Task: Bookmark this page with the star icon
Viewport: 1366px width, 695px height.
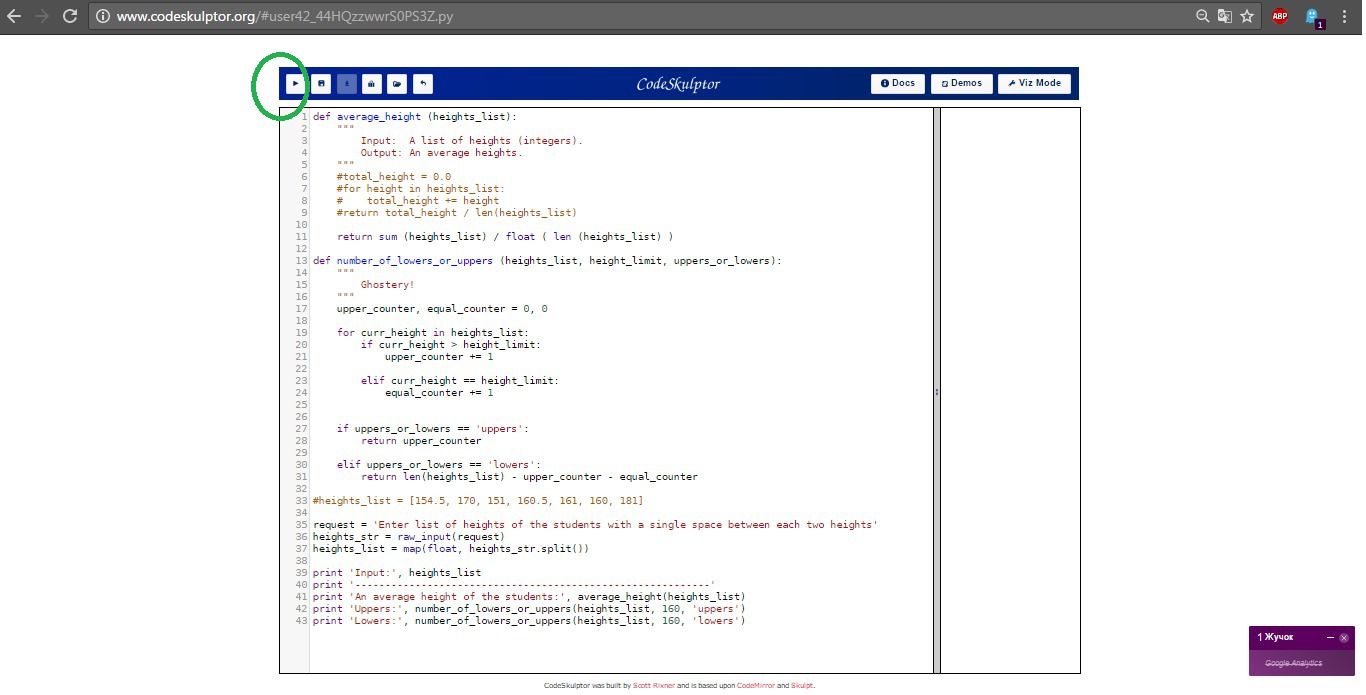Action: [x=1247, y=16]
